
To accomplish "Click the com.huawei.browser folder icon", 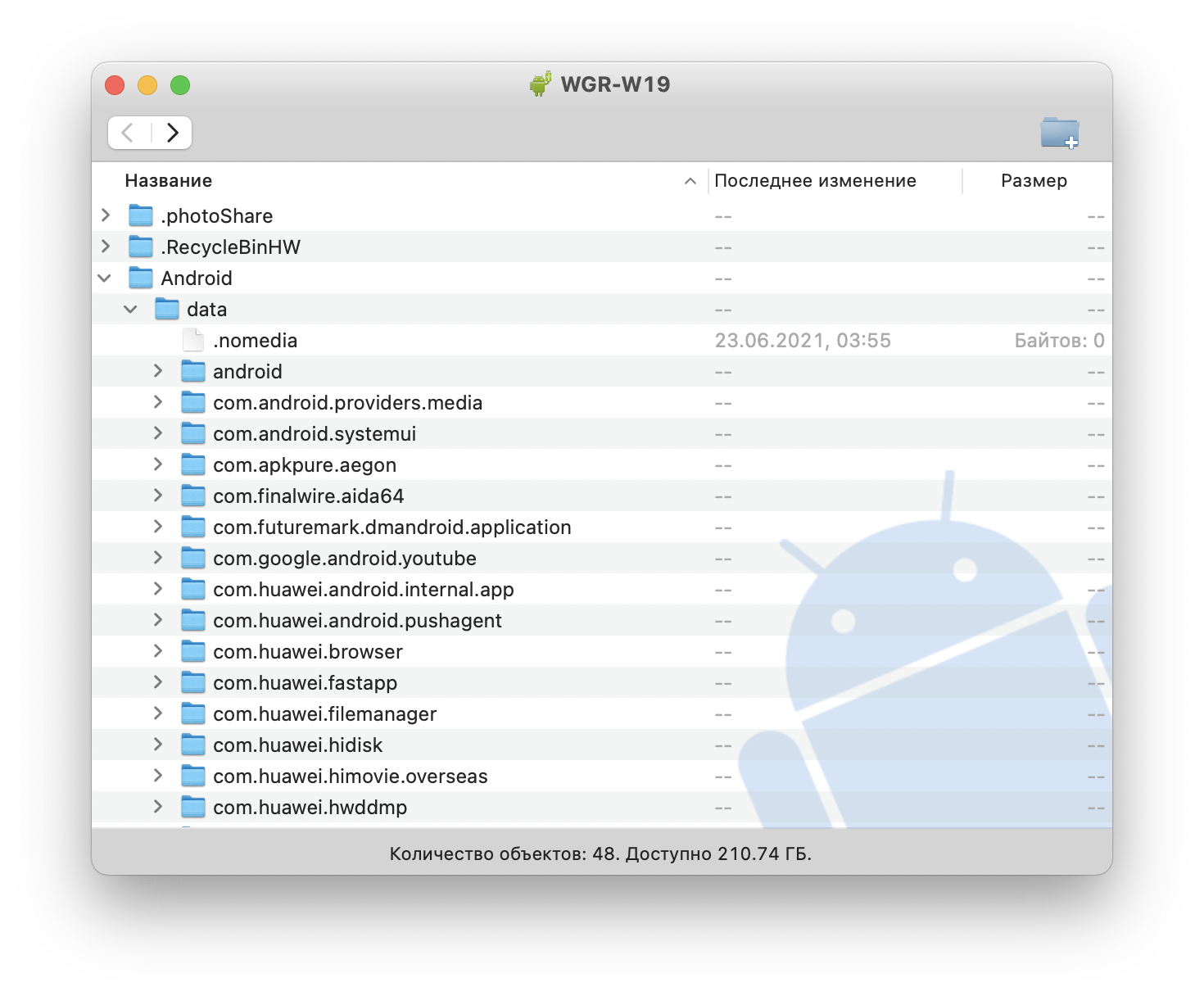I will pyautogui.click(x=193, y=652).
